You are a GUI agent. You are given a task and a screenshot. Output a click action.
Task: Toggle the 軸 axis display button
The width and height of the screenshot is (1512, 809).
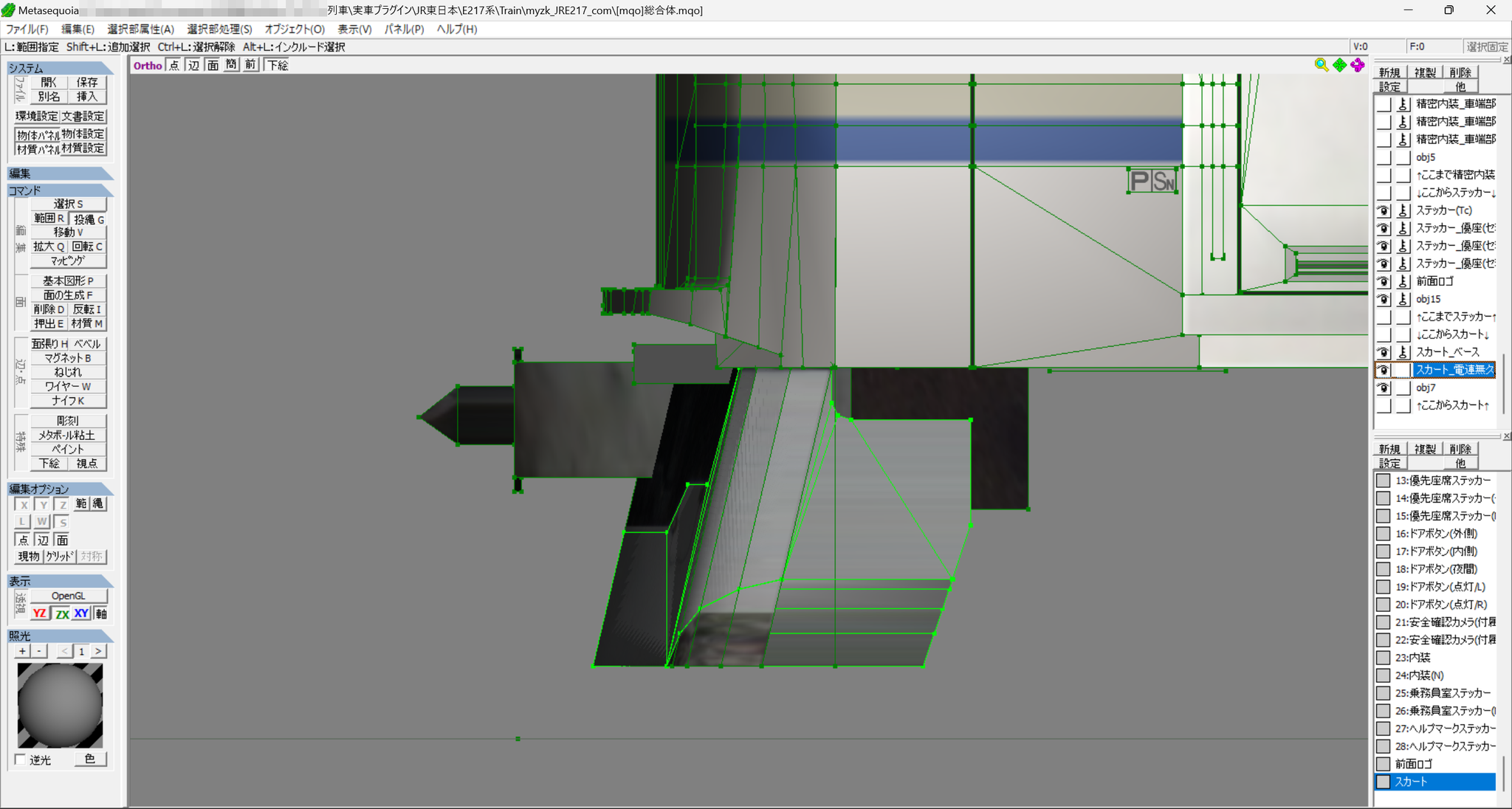[x=101, y=613]
